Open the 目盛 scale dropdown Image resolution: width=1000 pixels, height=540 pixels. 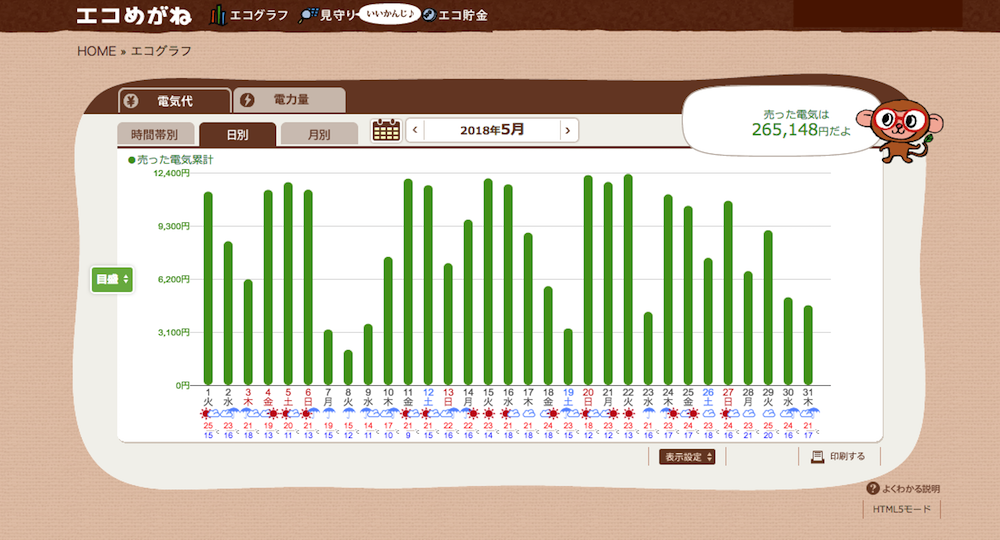(112, 279)
